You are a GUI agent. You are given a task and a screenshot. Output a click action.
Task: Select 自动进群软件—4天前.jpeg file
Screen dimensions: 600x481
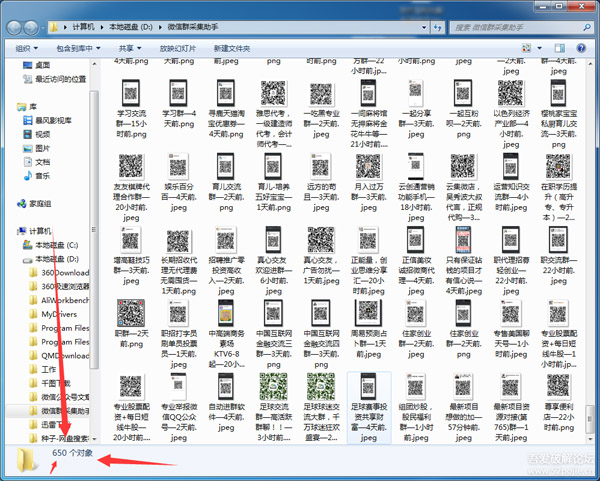click(226, 403)
